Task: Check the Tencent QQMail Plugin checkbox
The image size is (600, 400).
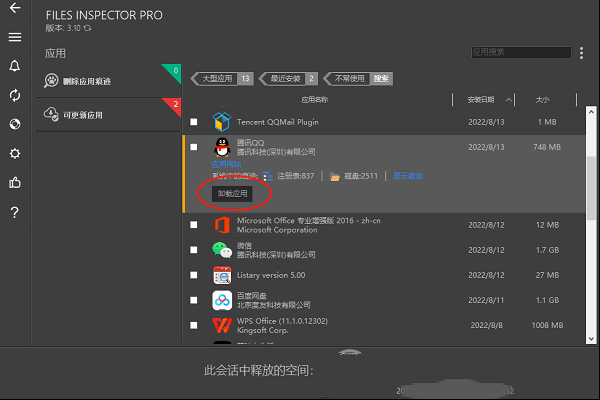Action: pyautogui.click(x=194, y=121)
